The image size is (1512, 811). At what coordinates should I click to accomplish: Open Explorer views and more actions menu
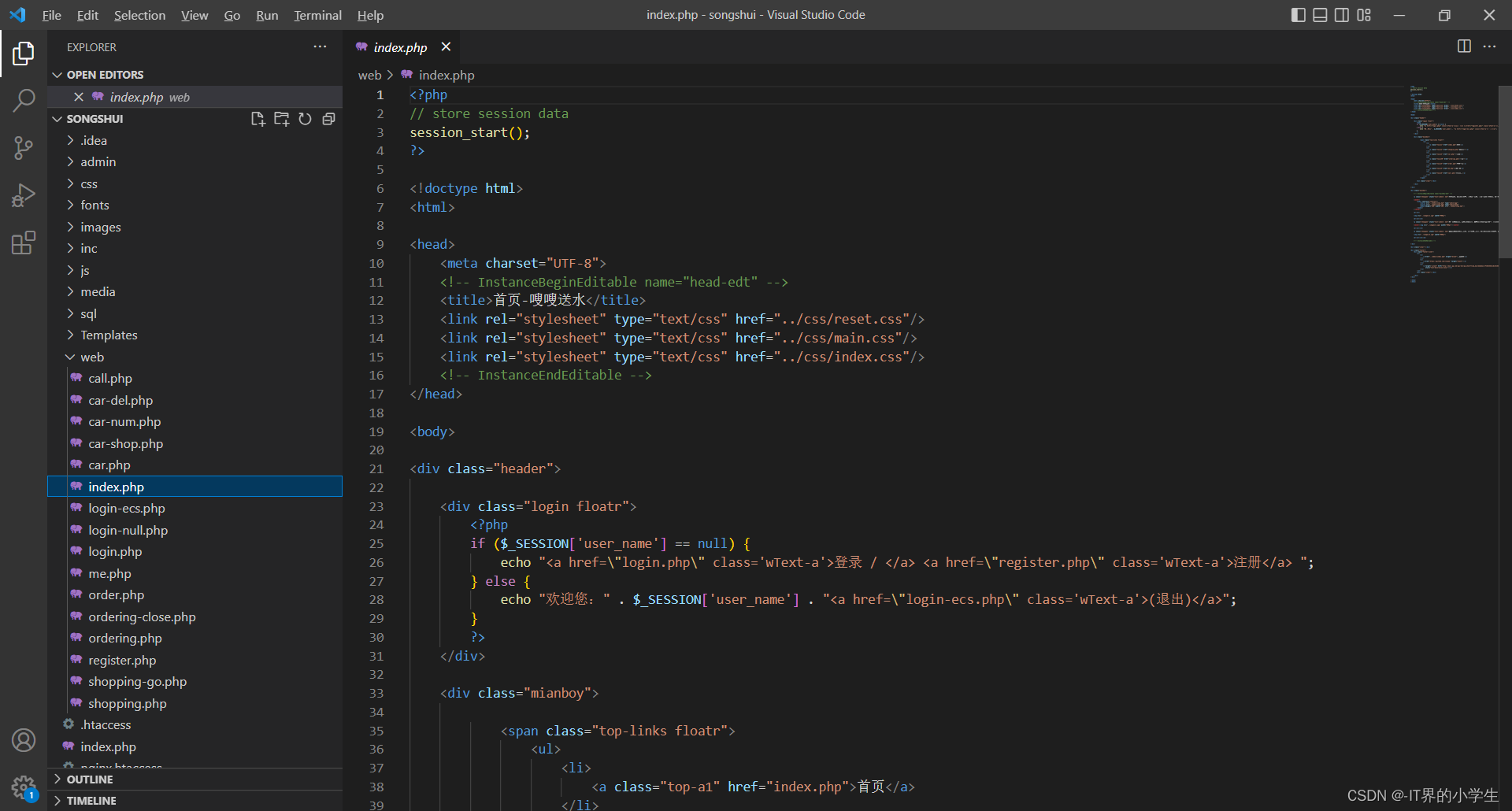point(320,47)
